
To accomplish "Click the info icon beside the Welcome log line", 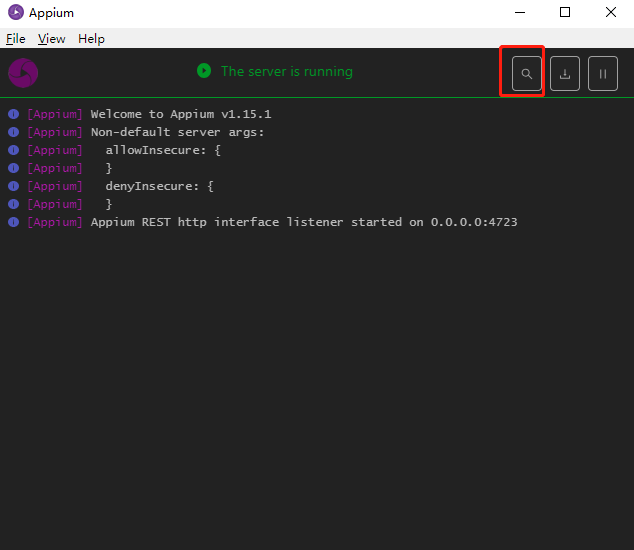I will point(13,114).
